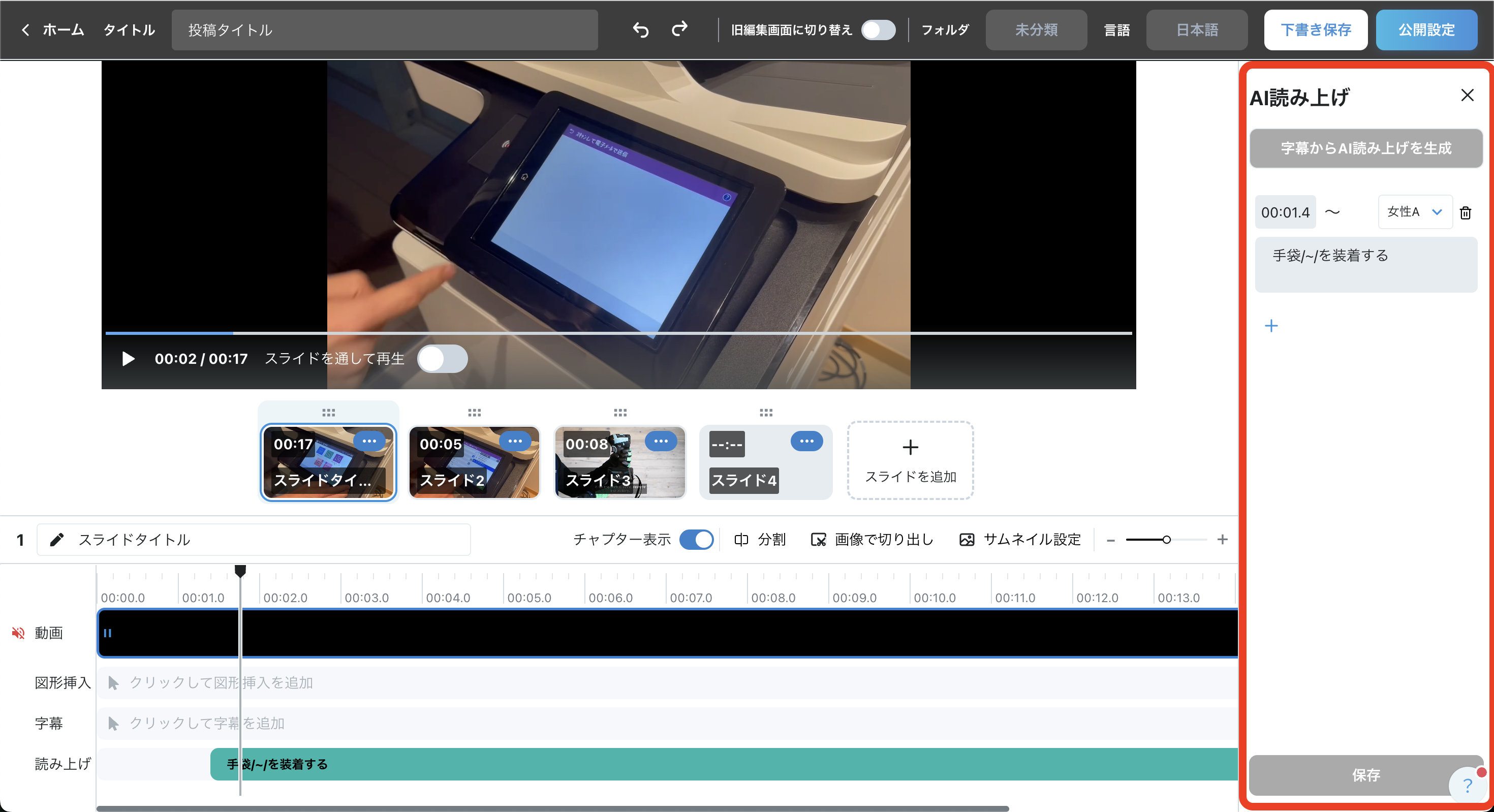Click the timeline zoom slider handle
The width and height of the screenshot is (1494, 812).
1166,540
